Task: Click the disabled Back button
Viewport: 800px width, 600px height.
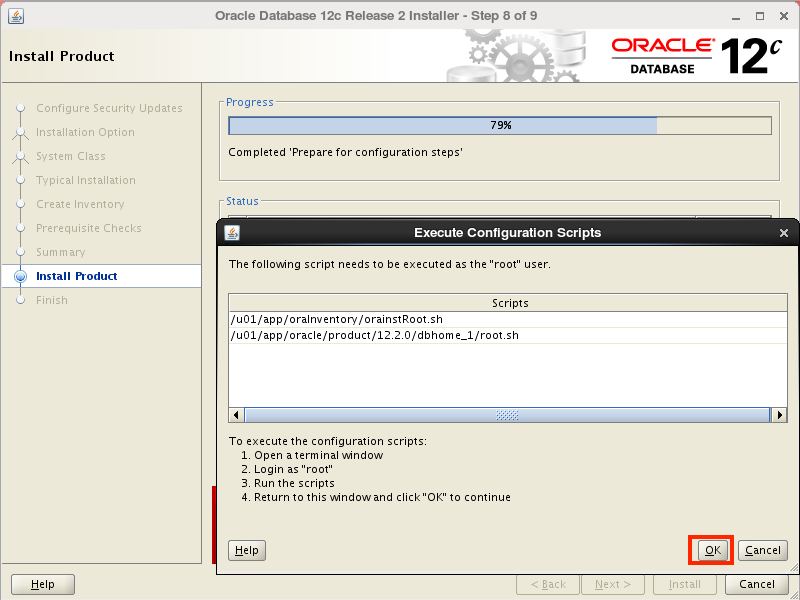Action: [x=548, y=584]
